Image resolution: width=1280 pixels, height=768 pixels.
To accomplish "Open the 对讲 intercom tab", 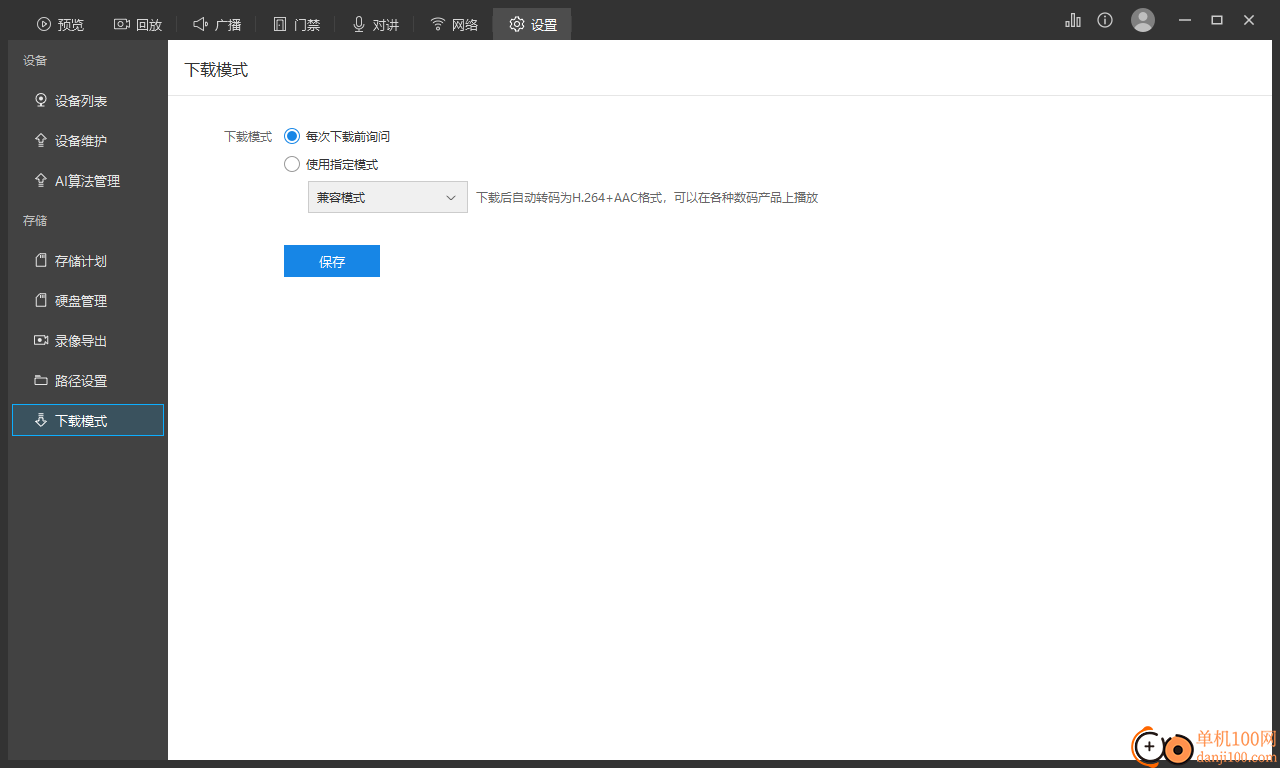I will coord(375,24).
